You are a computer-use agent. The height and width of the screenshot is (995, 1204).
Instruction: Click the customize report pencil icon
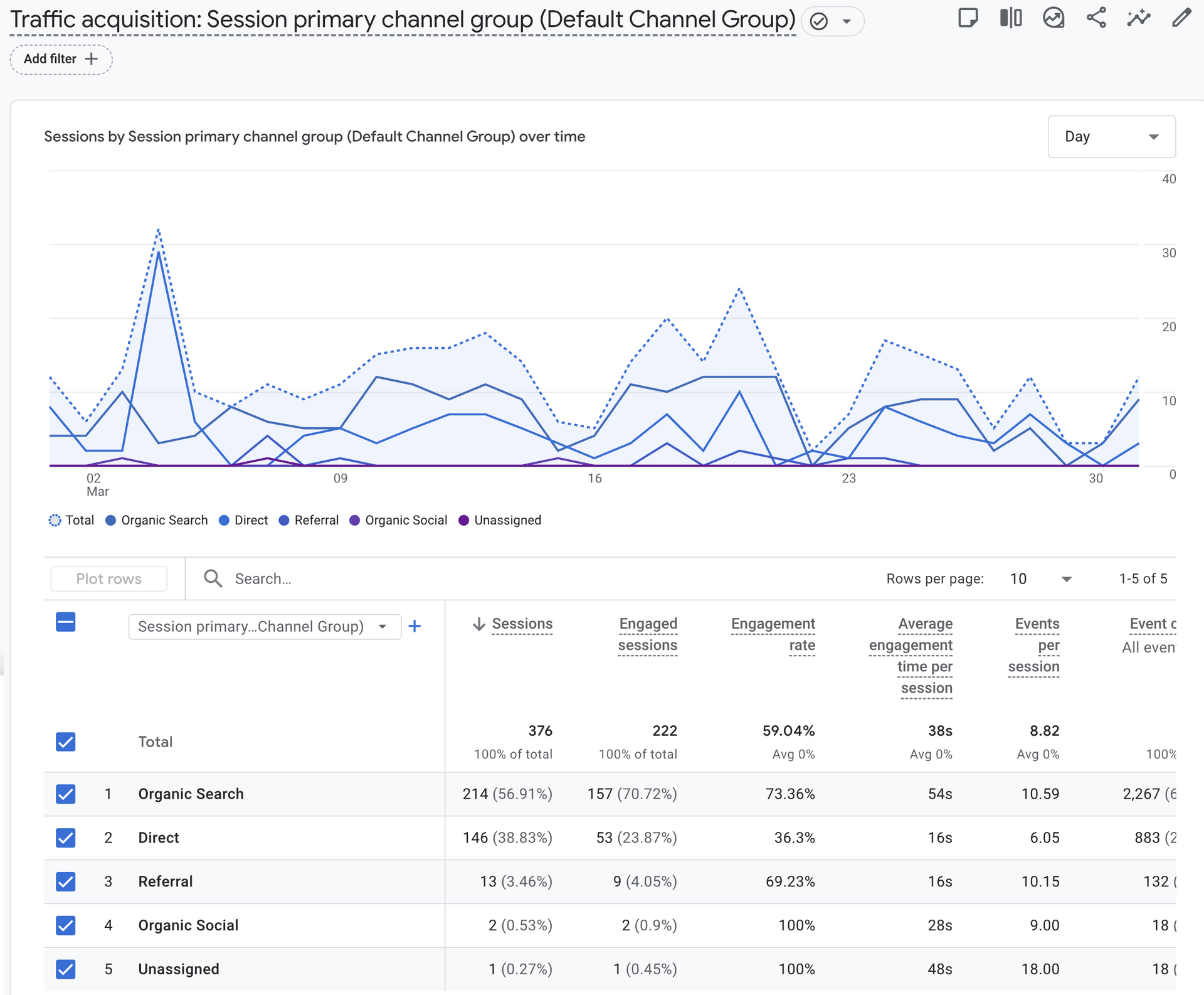tap(1181, 18)
